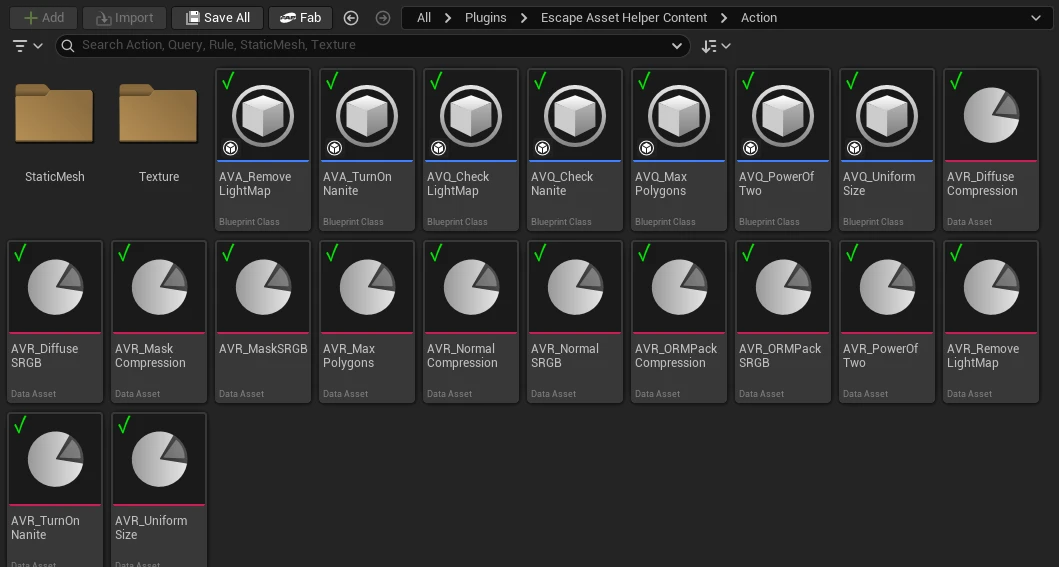Navigate to All in breadcrumb path
The height and width of the screenshot is (567, 1059).
(424, 18)
